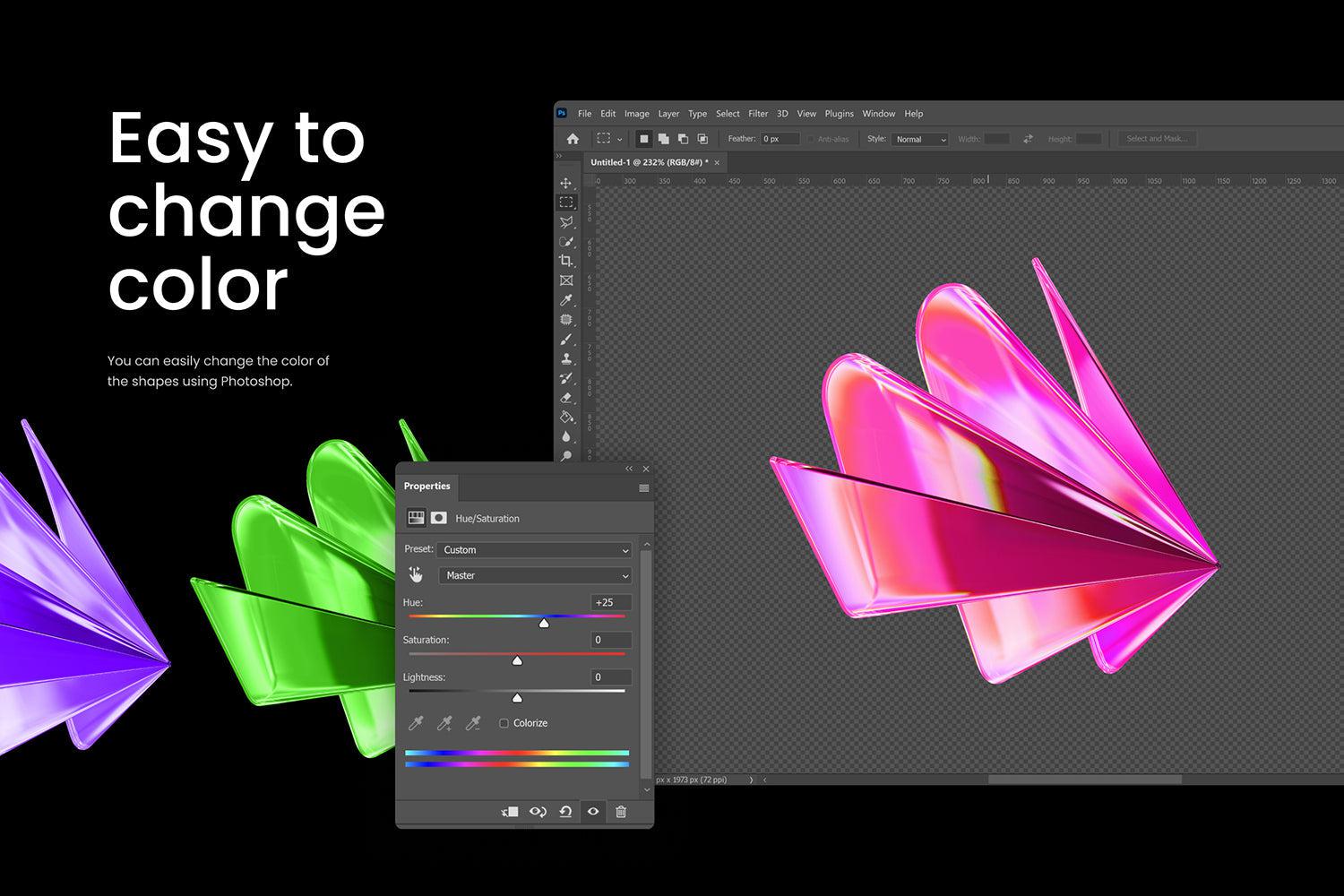Open the Preset dropdown showing Custom
1344x896 pixels.
pyautogui.click(x=534, y=549)
